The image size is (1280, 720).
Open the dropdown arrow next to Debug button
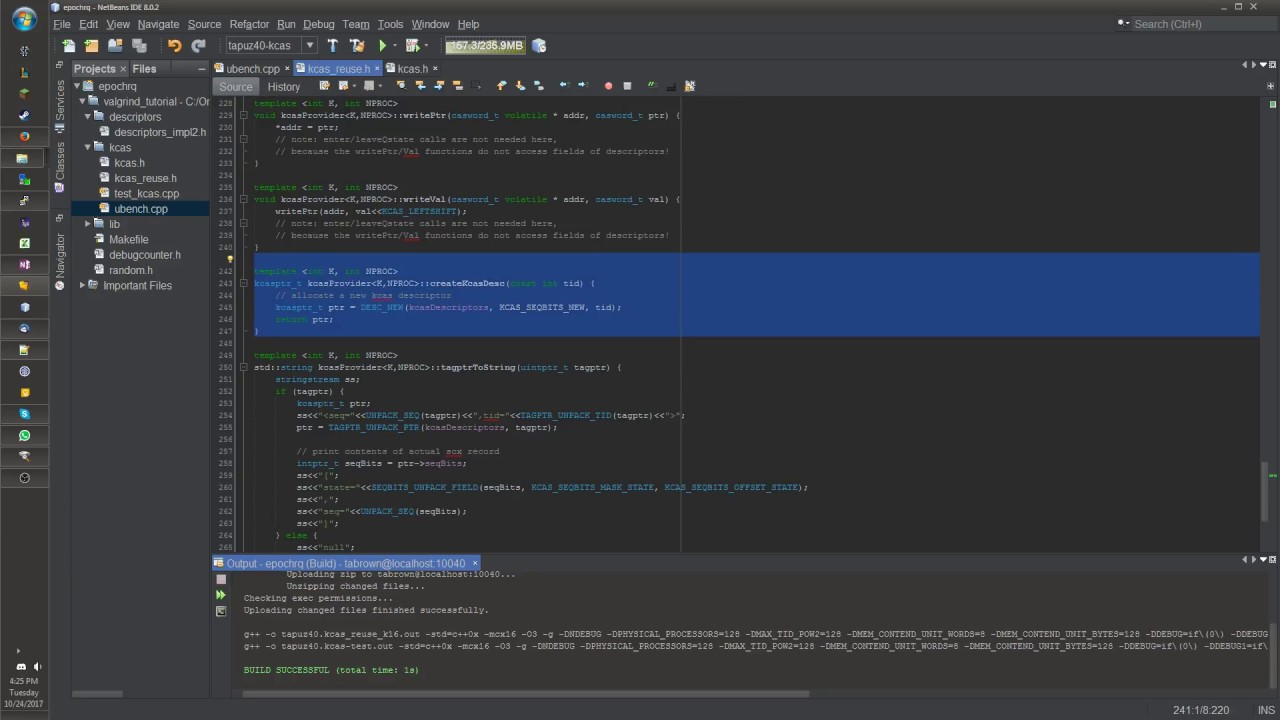426,46
